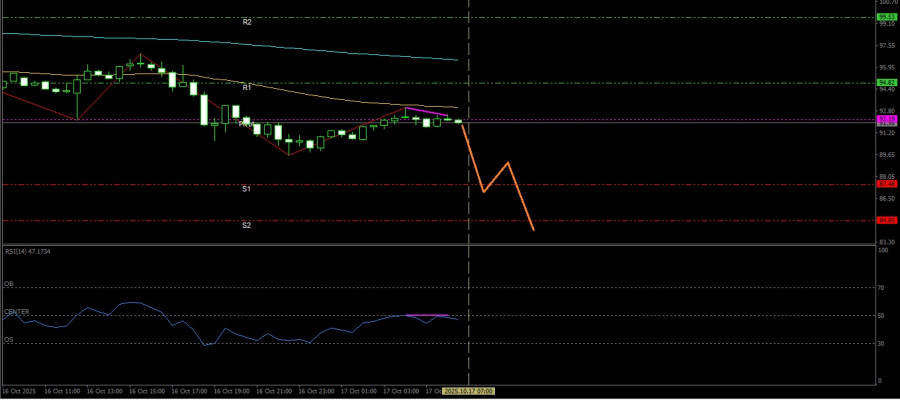Select the lower red 84.85 price tag
The width and height of the screenshot is (900, 400).
885,220
